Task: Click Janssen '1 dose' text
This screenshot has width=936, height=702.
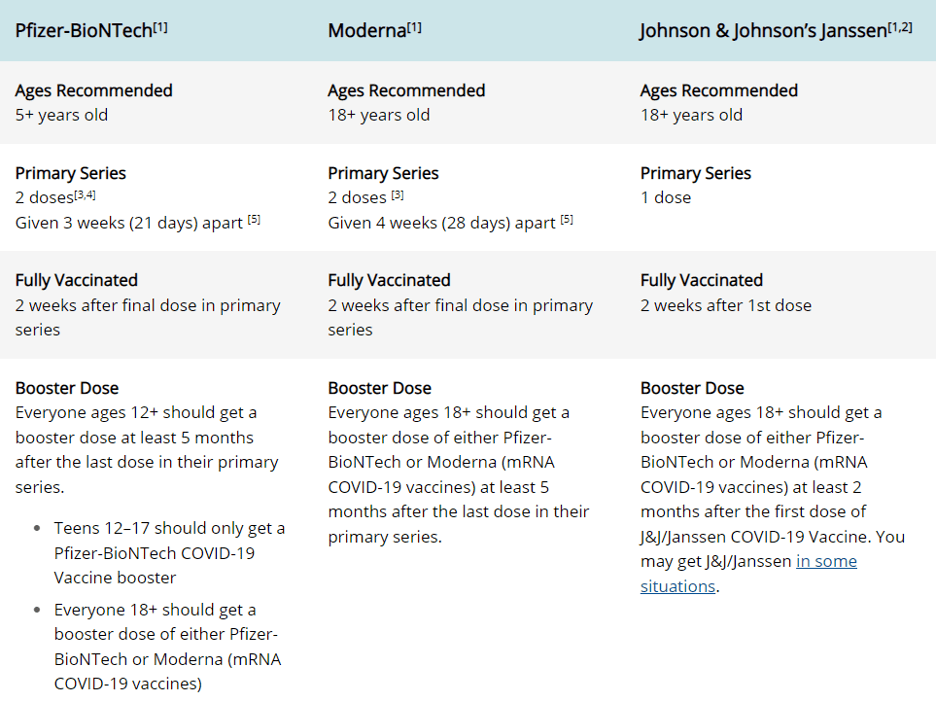Action: (665, 197)
